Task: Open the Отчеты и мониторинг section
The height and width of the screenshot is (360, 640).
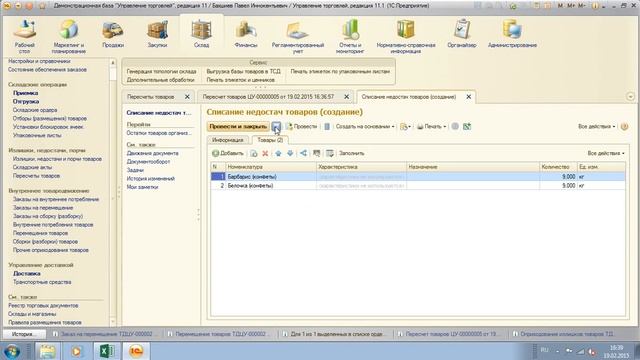Action: 350,37
